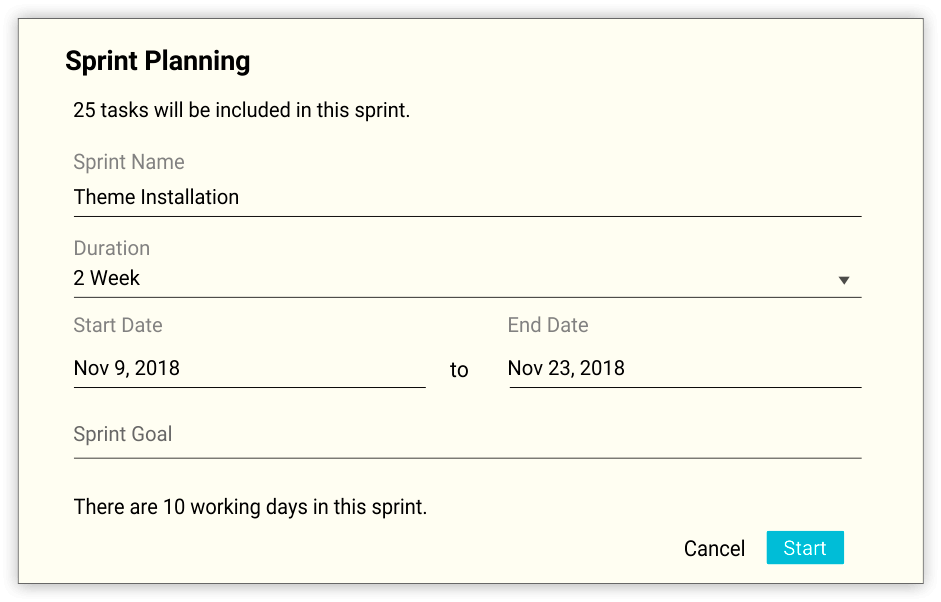
Task: Click the 'Sprint Name' field label
Action: 129,162
